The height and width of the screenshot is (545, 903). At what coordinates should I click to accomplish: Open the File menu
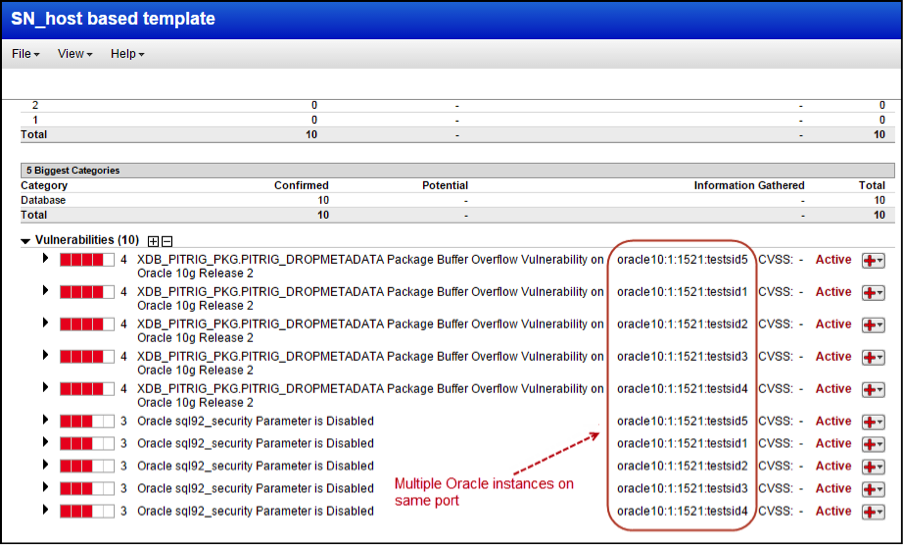[25, 54]
